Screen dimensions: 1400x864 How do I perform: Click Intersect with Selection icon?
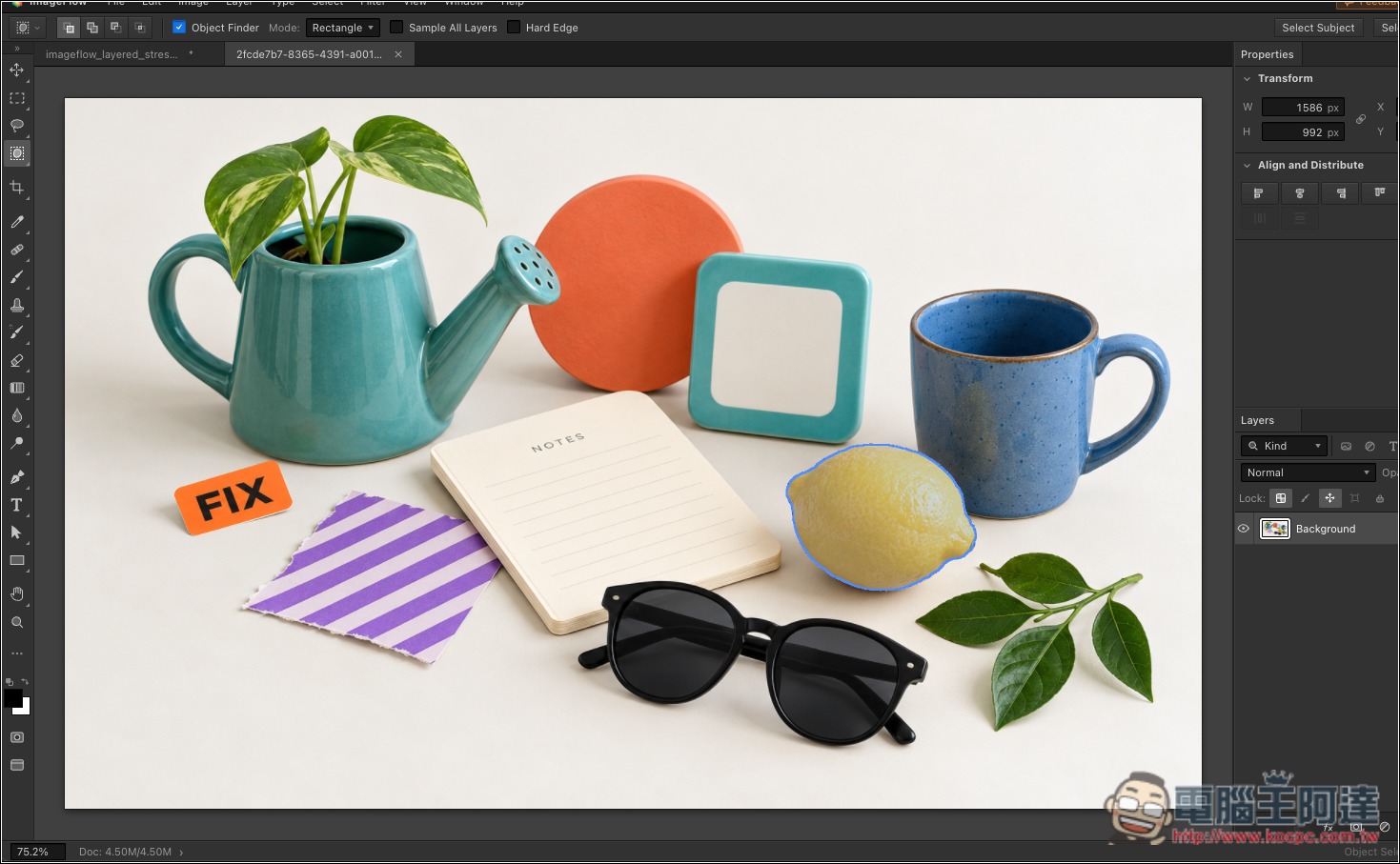point(139,28)
